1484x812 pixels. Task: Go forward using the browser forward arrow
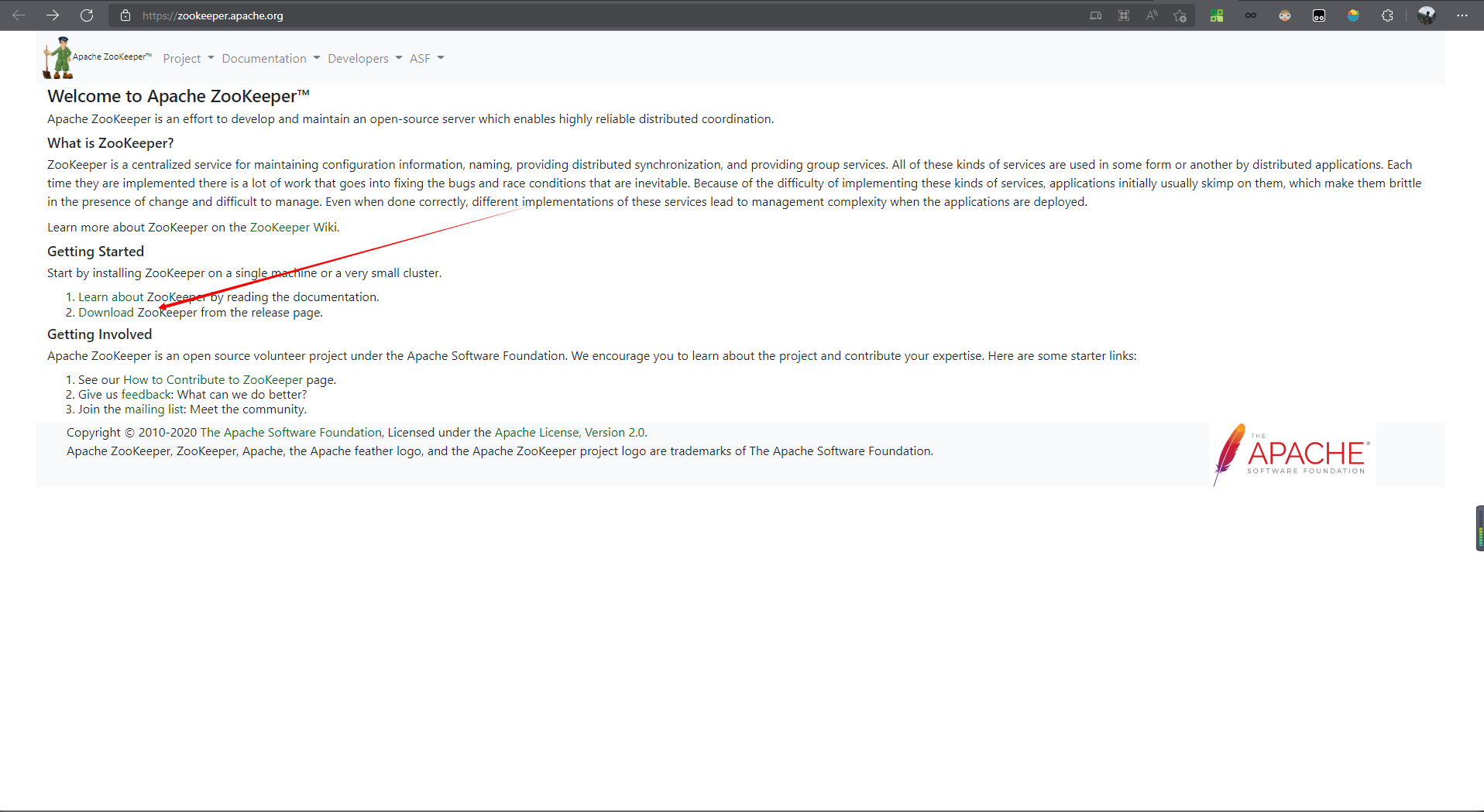(x=53, y=15)
